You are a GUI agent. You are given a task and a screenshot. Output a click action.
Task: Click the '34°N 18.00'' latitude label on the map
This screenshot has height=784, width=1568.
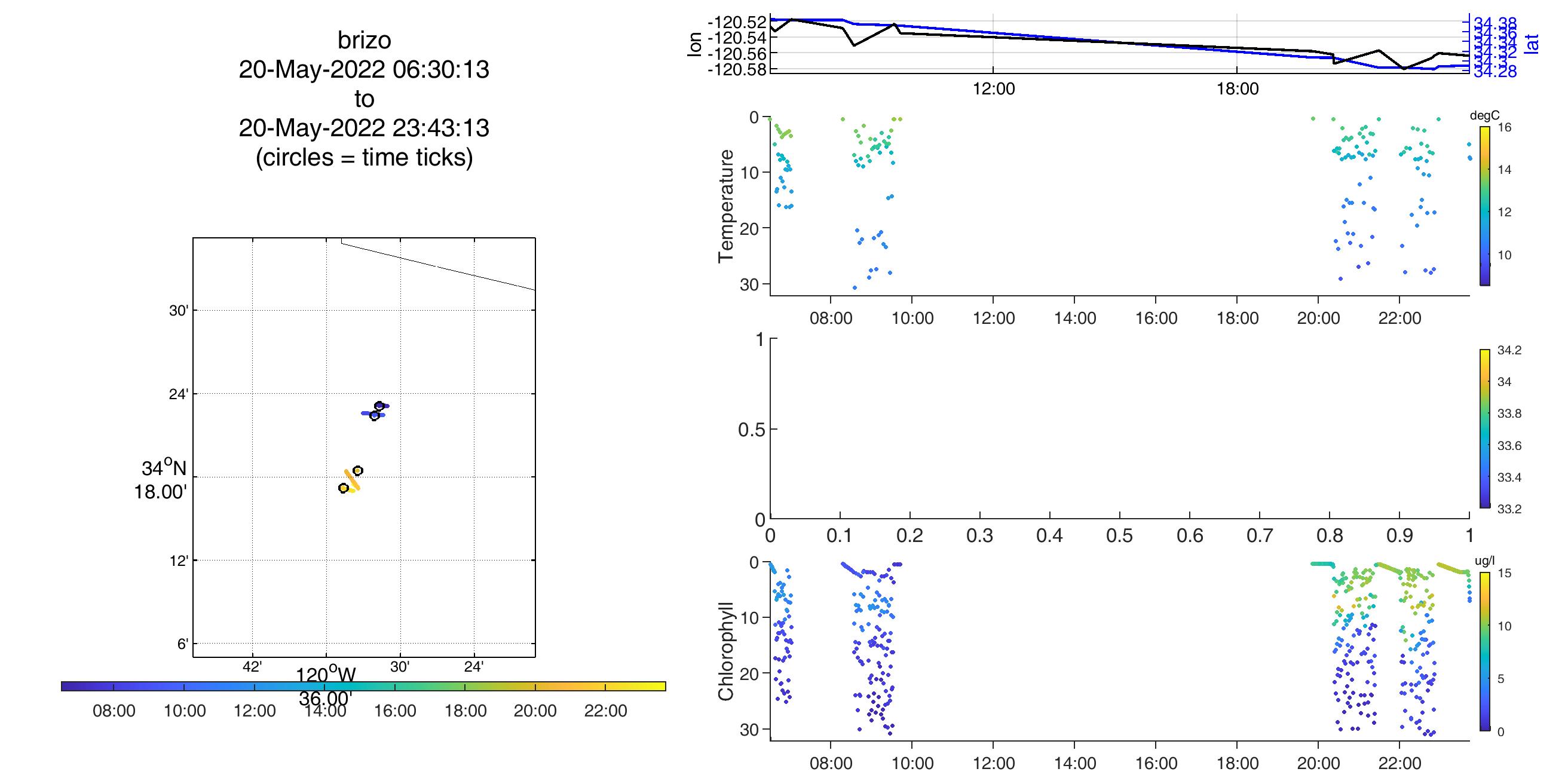pyautogui.click(x=161, y=480)
